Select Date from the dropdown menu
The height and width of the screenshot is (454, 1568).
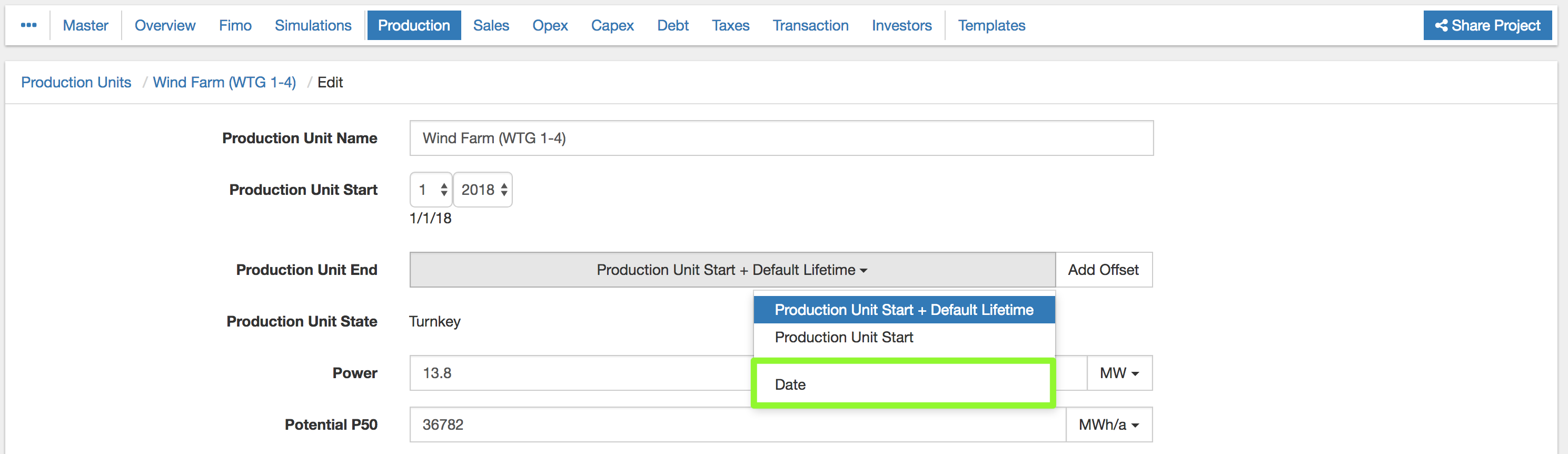790,384
